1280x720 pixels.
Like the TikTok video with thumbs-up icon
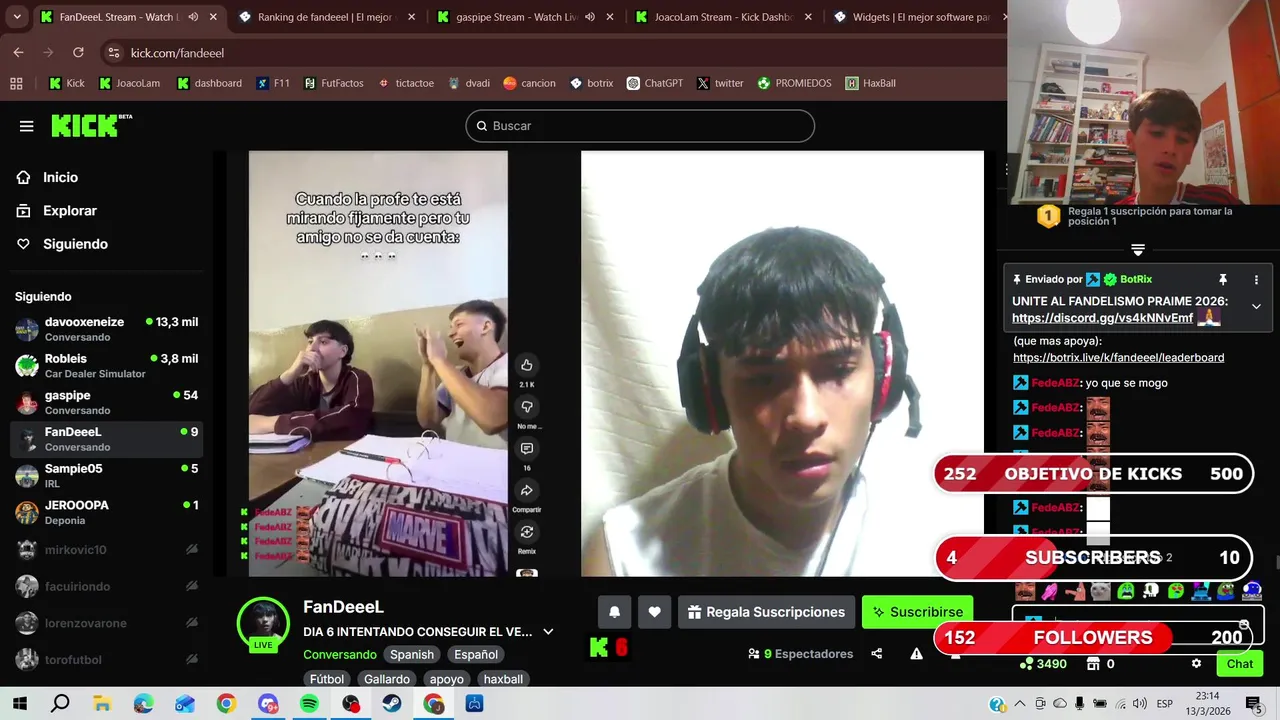pyautogui.click(x=527, y=365)
